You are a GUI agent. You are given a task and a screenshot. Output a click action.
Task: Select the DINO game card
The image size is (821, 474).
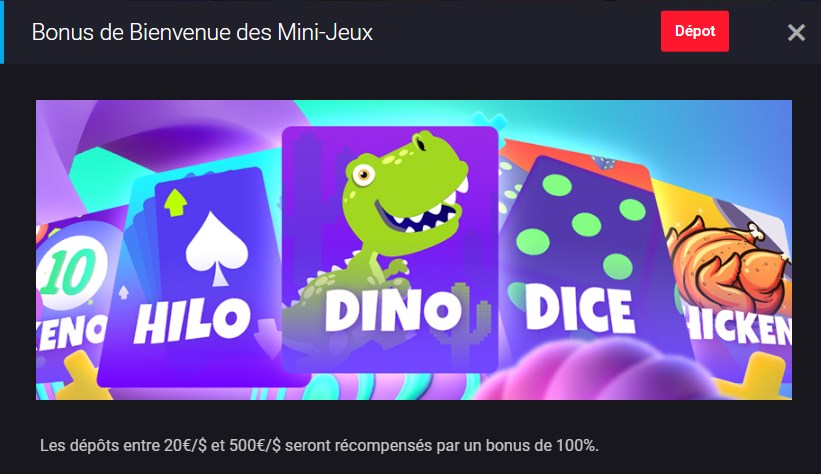pyautogui.click(x=390, y=249)
